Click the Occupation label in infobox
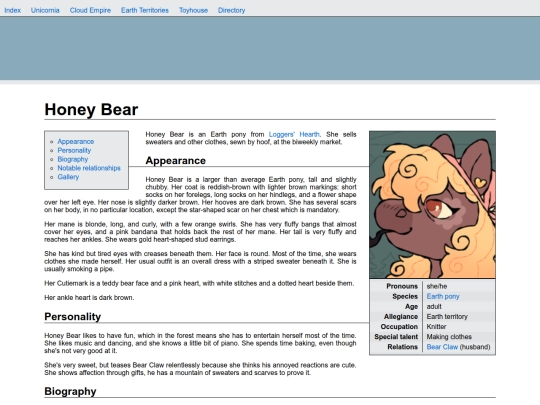 click(x=399, y=326)
